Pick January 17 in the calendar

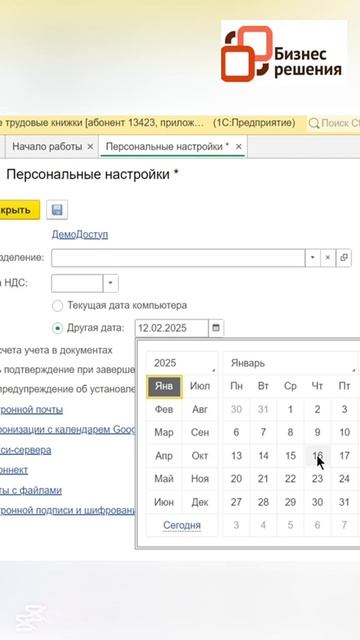(345, 456)
